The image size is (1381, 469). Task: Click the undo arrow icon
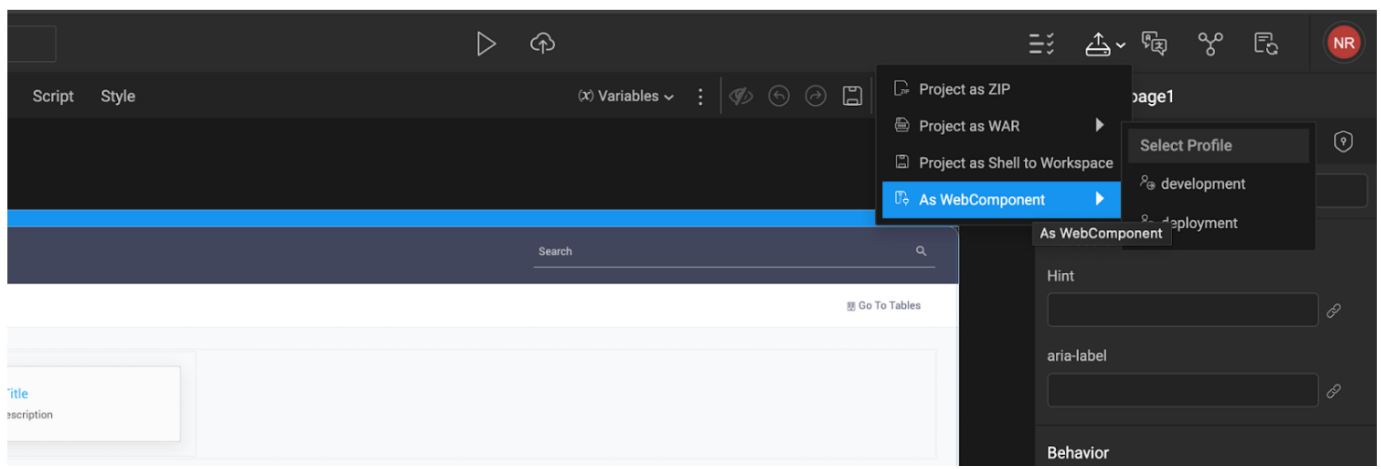[x=779, y=96]
